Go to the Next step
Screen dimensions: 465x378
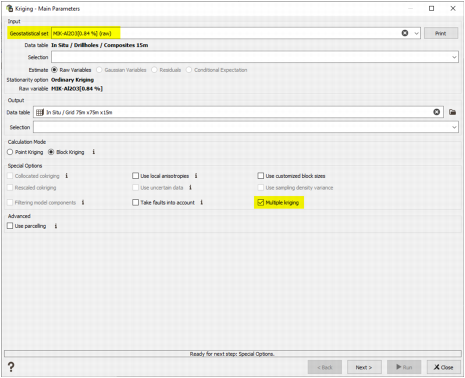(x=364, y=367)
